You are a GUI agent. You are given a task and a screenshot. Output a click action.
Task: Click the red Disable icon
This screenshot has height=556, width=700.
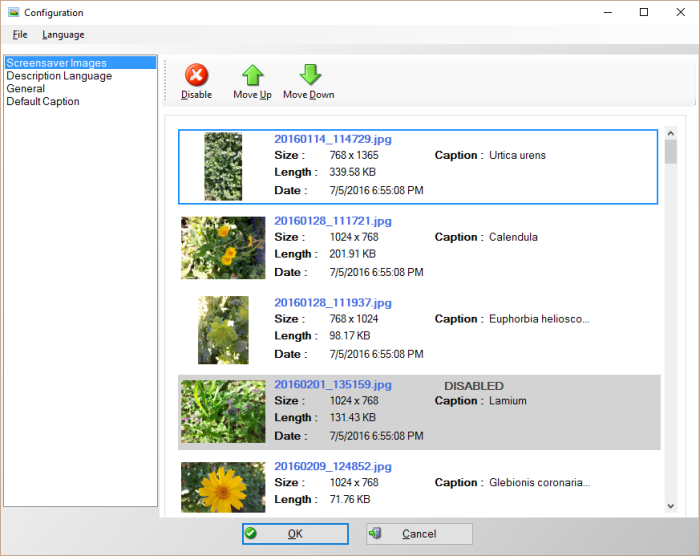pos(196,76)
